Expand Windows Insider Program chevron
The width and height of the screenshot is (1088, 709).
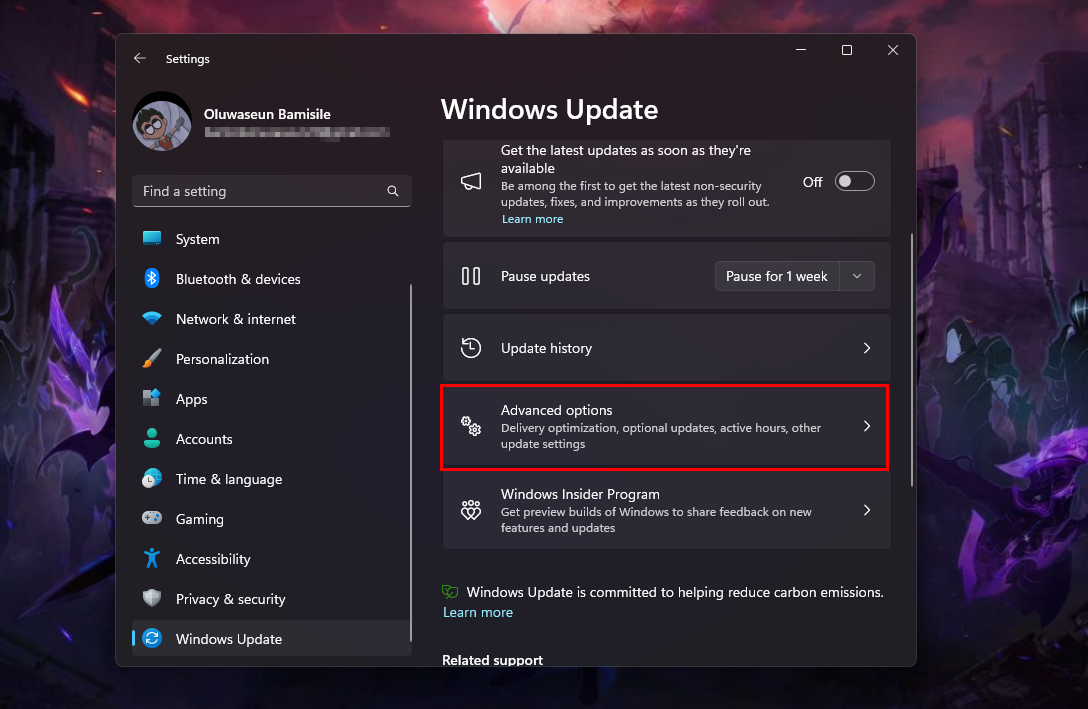point(866,510)
